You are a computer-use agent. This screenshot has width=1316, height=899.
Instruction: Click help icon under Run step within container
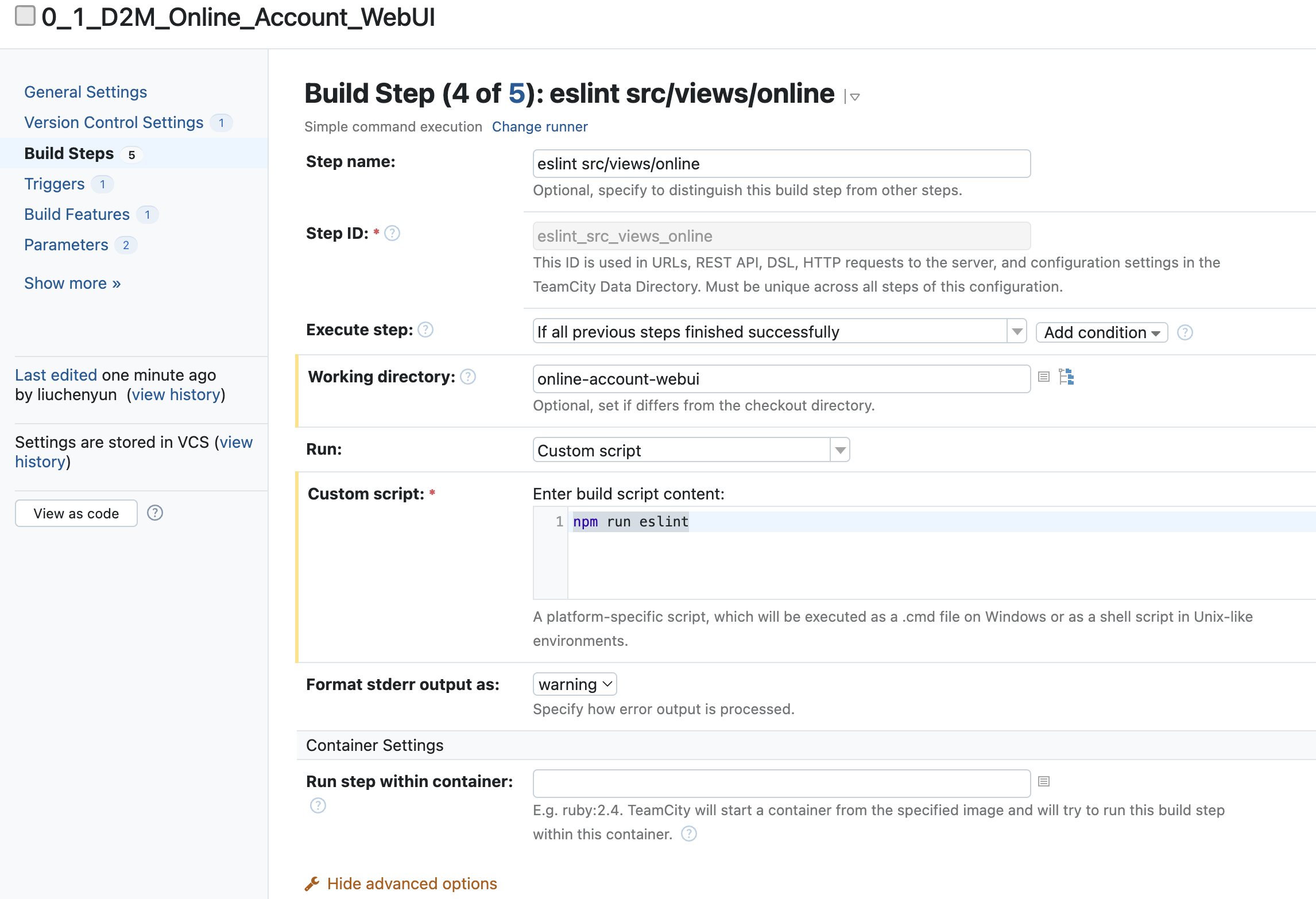pyautogui.click(x=318, y=805)
